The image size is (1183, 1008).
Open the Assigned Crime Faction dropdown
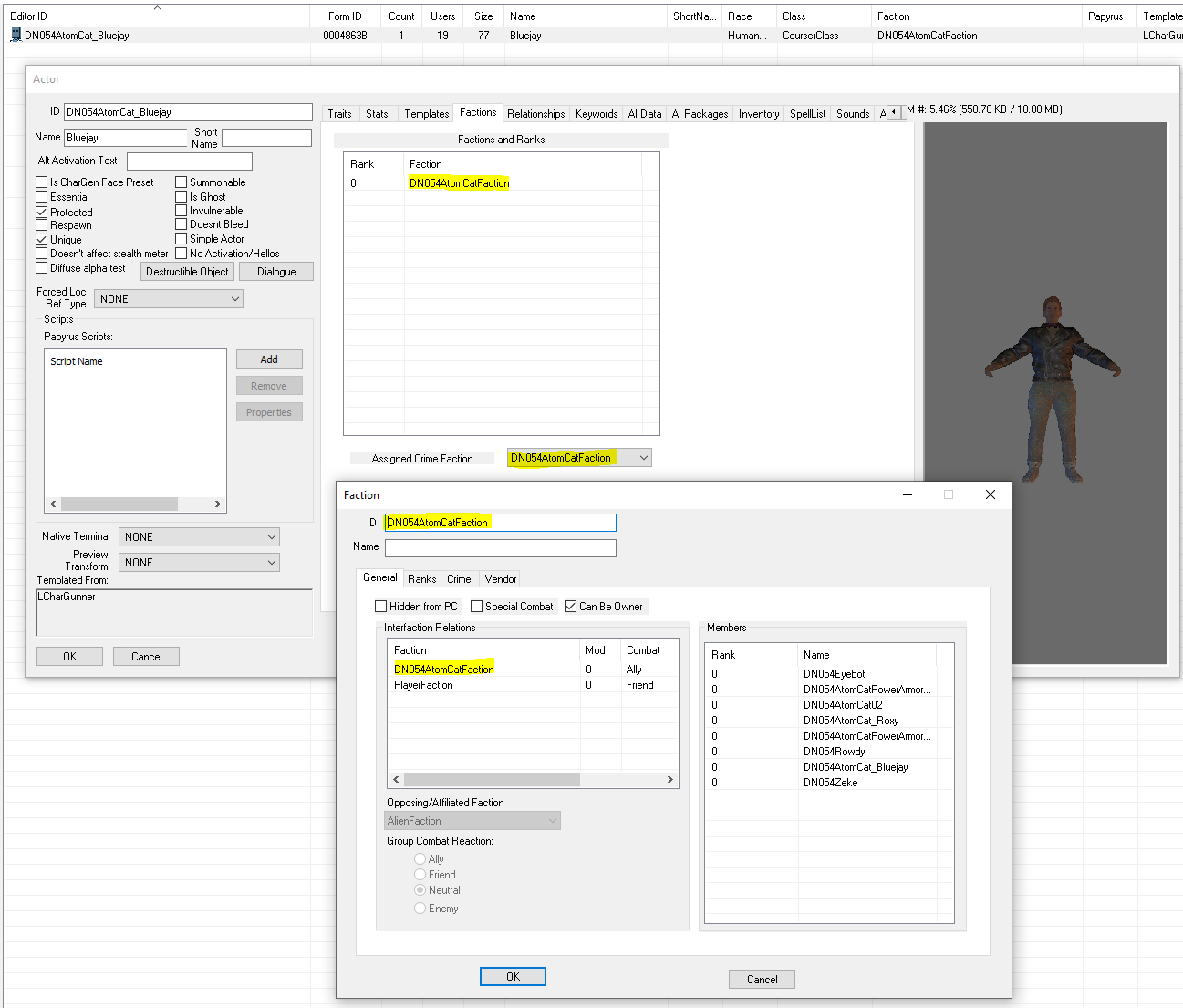click(643, 457)
